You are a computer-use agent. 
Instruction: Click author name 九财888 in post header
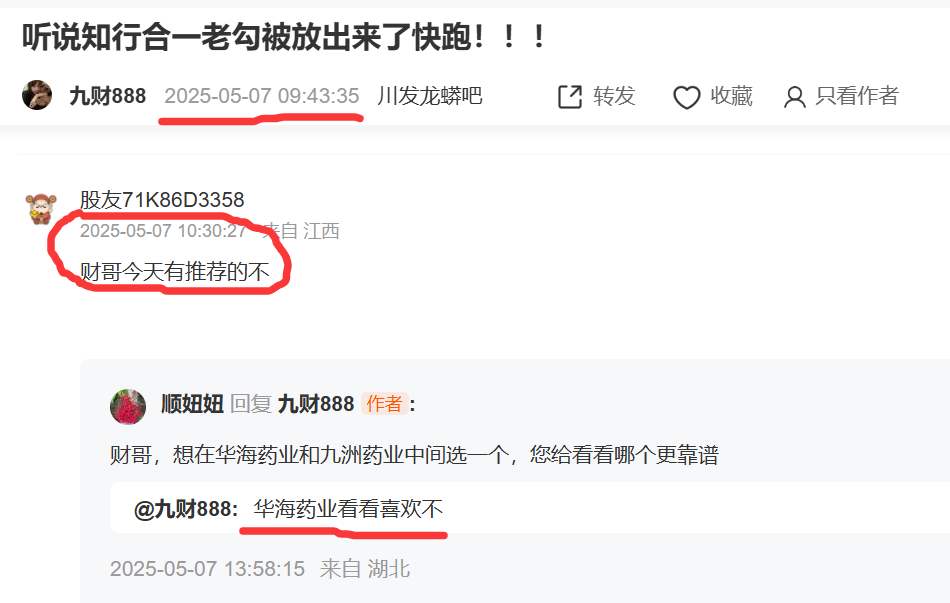click(108, 96)
